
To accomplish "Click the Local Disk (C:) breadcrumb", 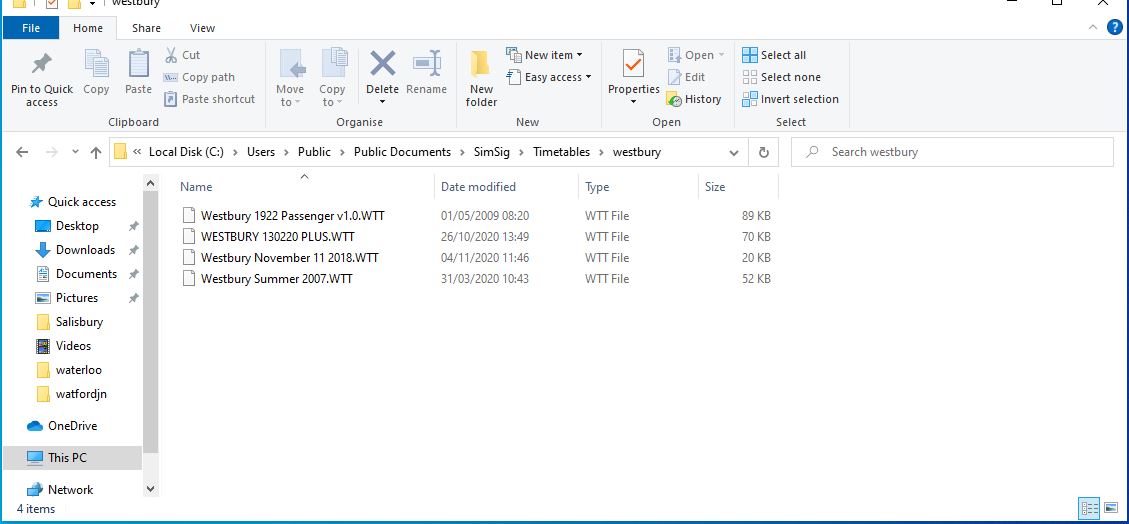I will click(x=186, y=152).
